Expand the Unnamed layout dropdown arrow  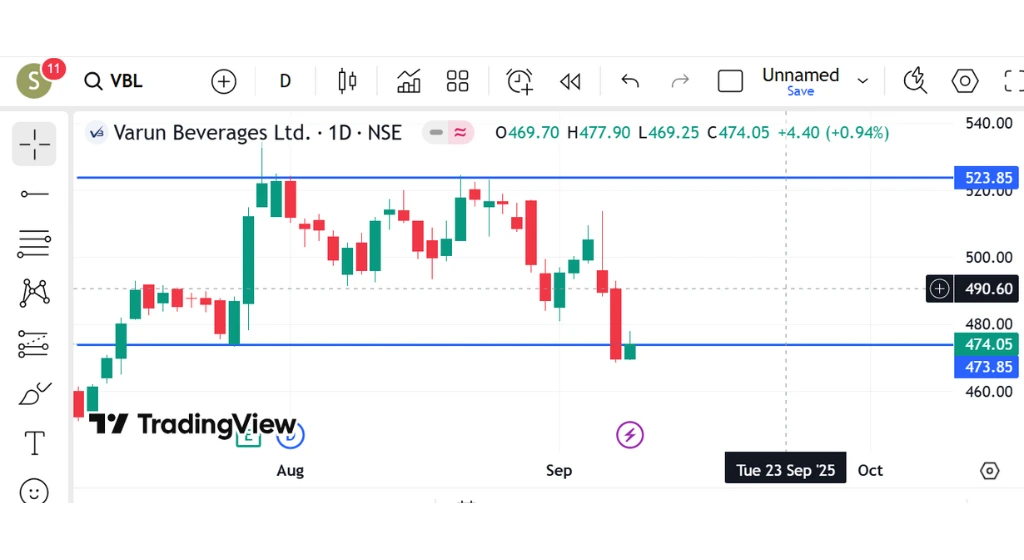[863, 81]
